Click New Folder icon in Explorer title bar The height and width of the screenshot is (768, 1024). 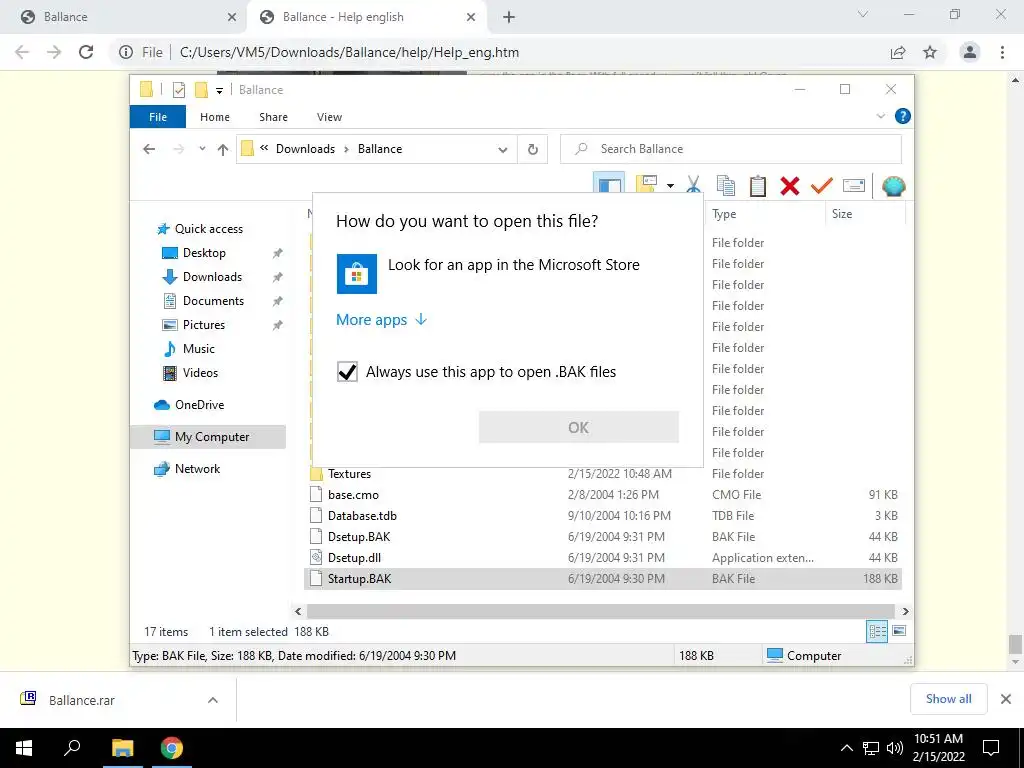(201, 89)
